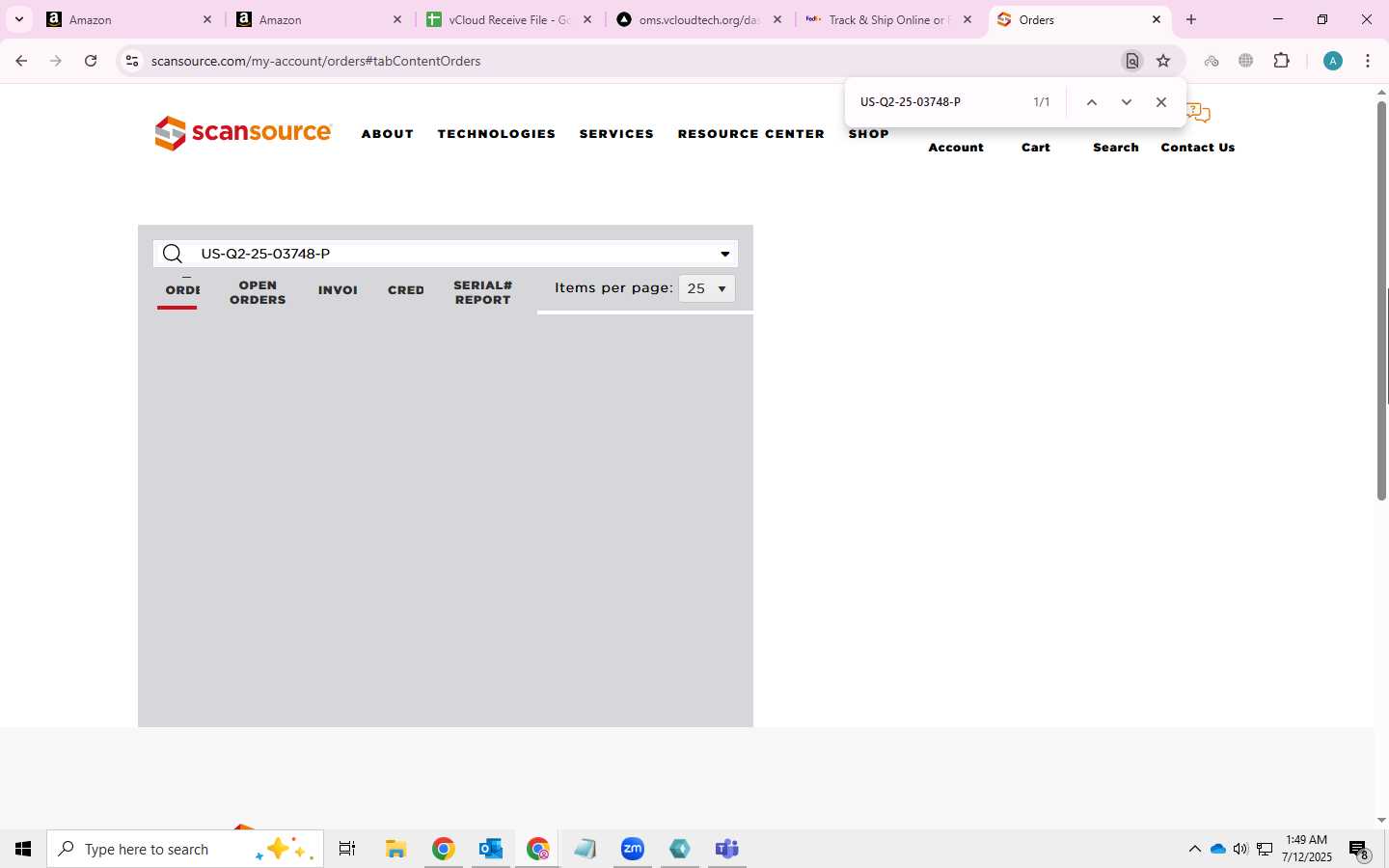Click the Account link
Image resolution: width=1389 pixels, height=868 pixels.
pyautogui.click(x=956, y=148)
